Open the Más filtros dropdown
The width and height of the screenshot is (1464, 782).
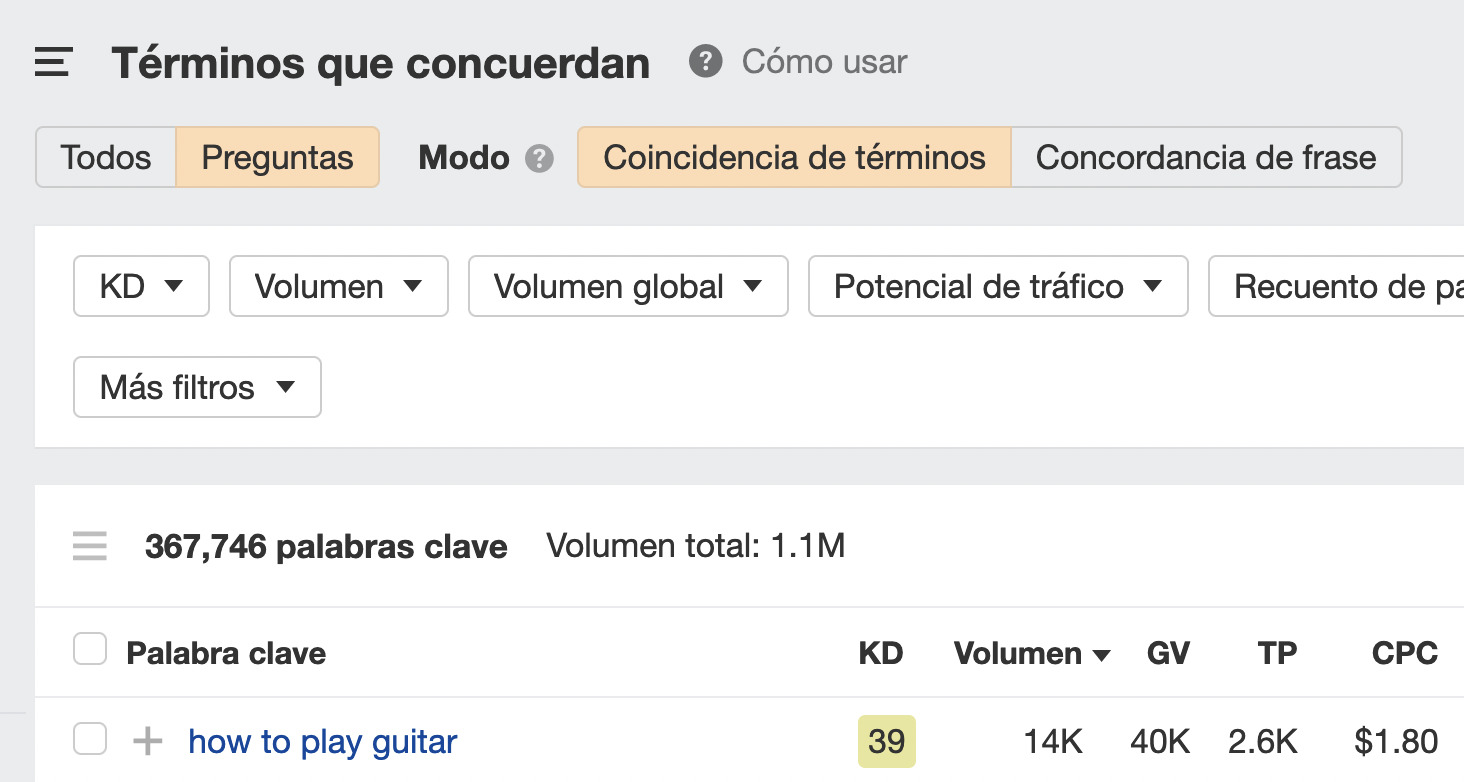197,387
